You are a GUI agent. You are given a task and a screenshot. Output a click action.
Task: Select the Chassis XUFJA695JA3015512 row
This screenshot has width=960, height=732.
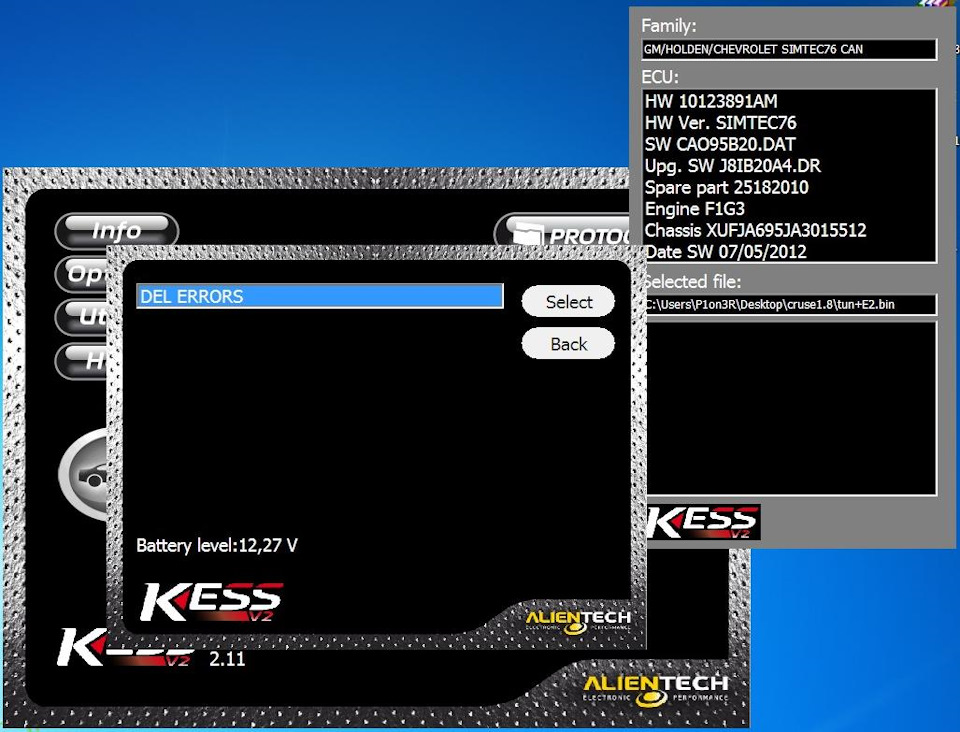[789, 230]
